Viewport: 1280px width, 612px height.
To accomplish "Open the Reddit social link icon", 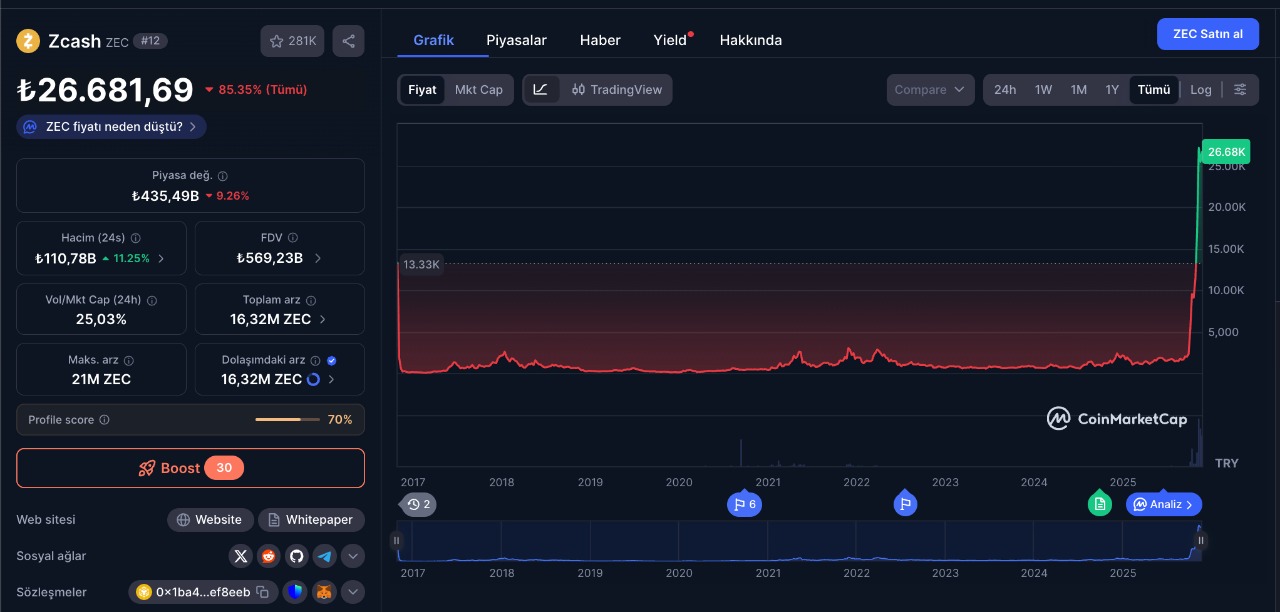I will pyautogui.click(x=268, y=556).
